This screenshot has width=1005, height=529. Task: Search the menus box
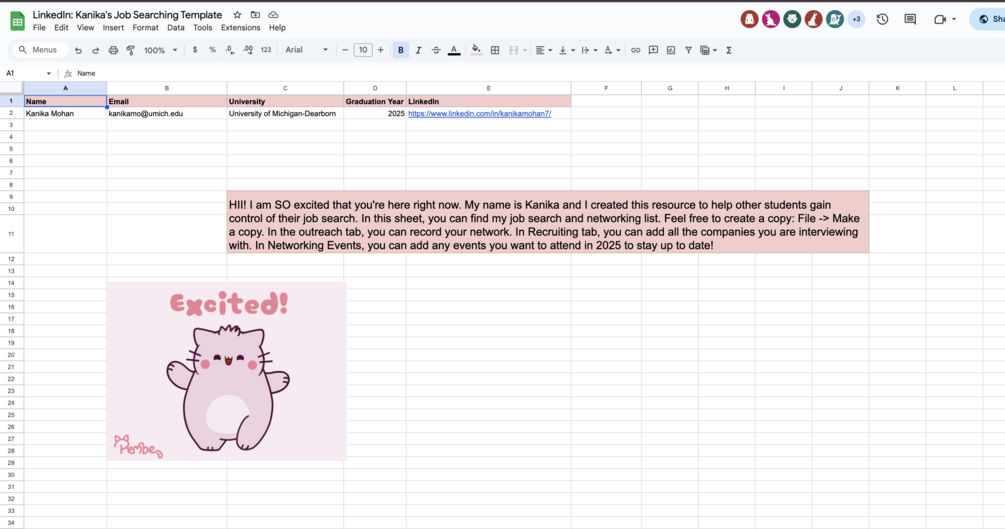pos(40,50)
